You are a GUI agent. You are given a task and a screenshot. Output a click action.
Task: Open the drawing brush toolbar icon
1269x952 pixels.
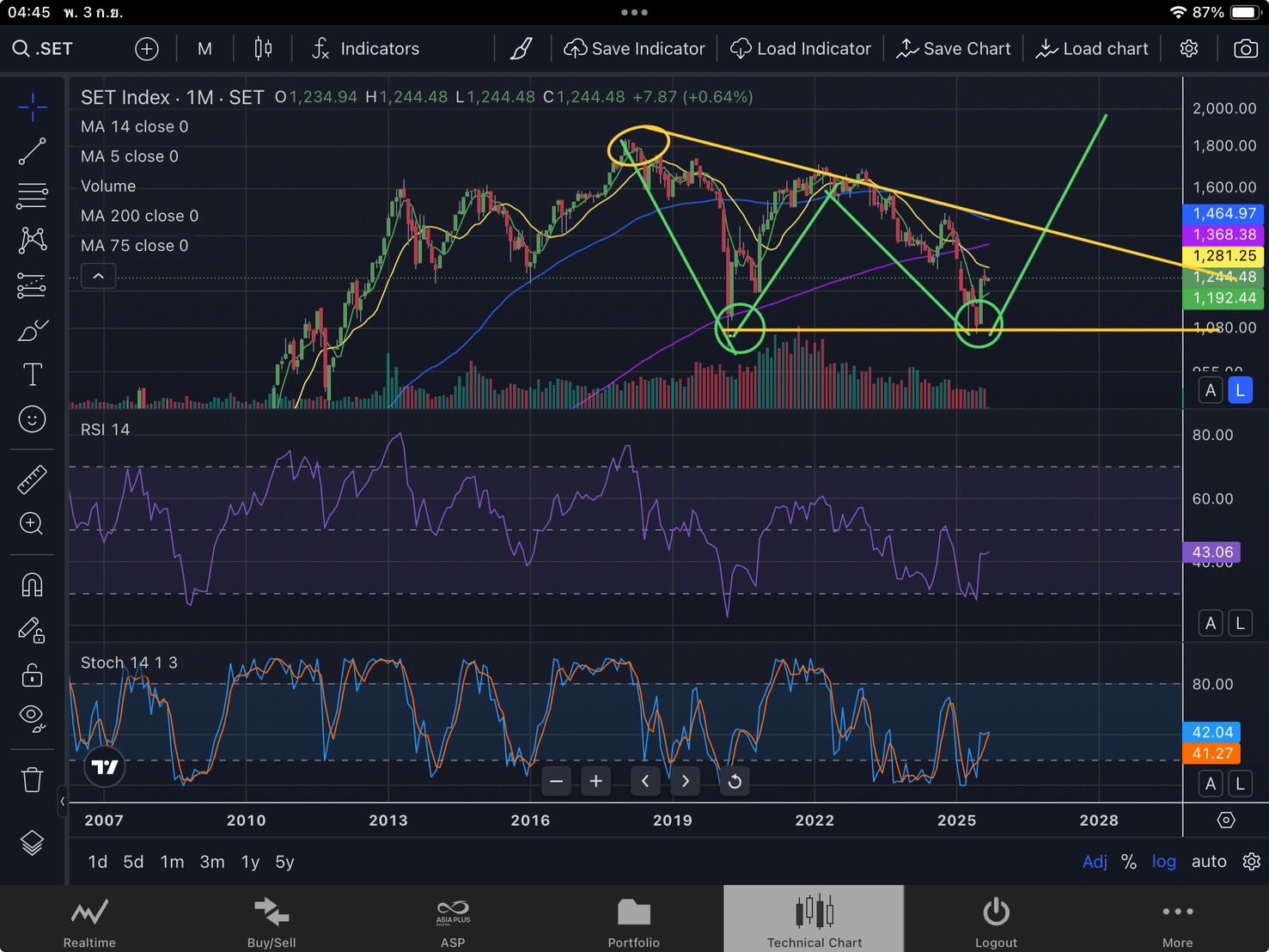coord(522,49)
